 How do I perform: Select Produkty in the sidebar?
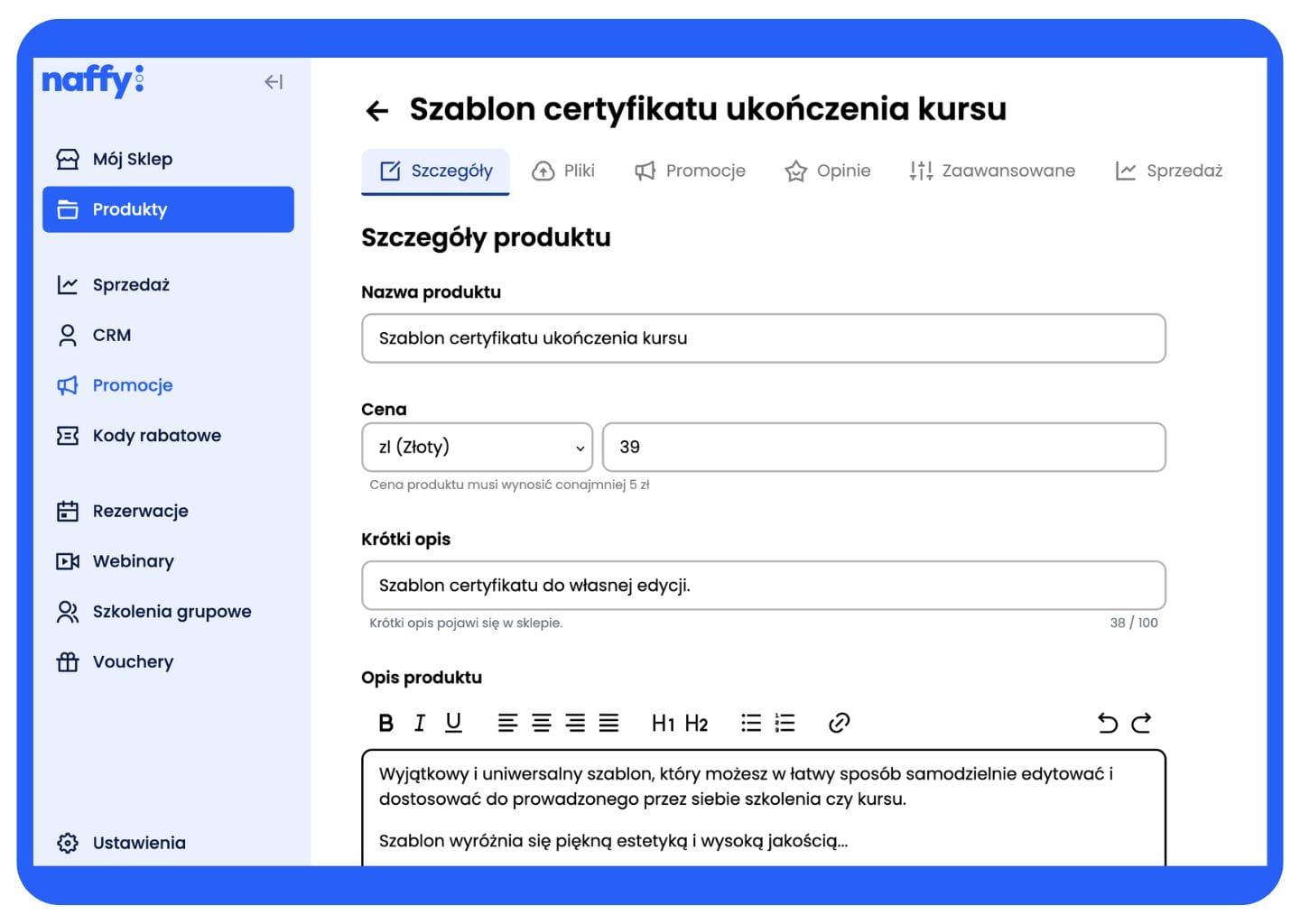click(x=168, y=209)
